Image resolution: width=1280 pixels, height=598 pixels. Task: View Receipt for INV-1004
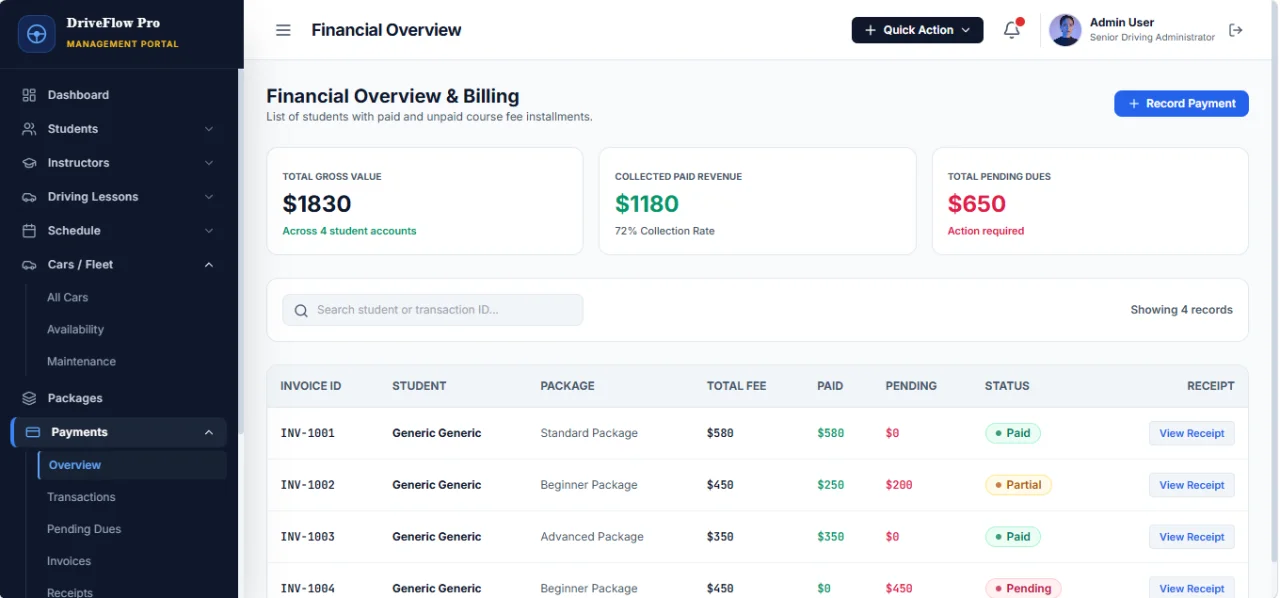(x=1191, y=589)
